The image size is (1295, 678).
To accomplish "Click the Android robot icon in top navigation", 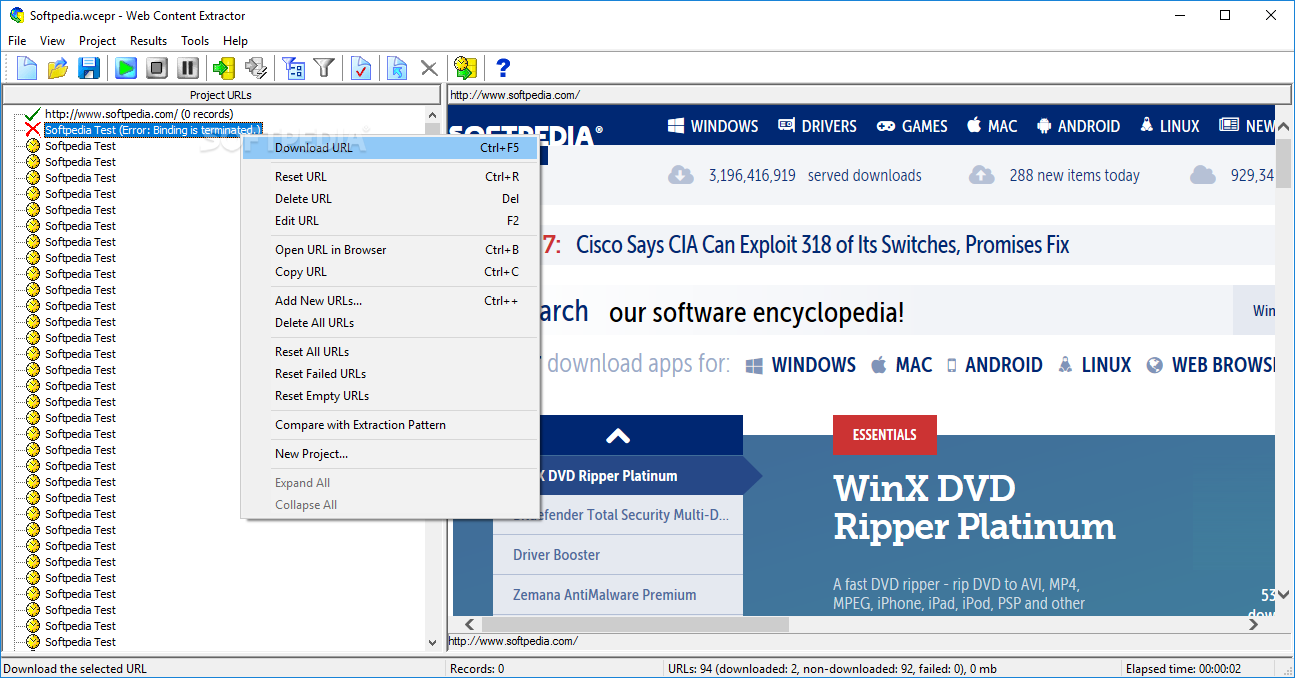I will point(1044,126).
